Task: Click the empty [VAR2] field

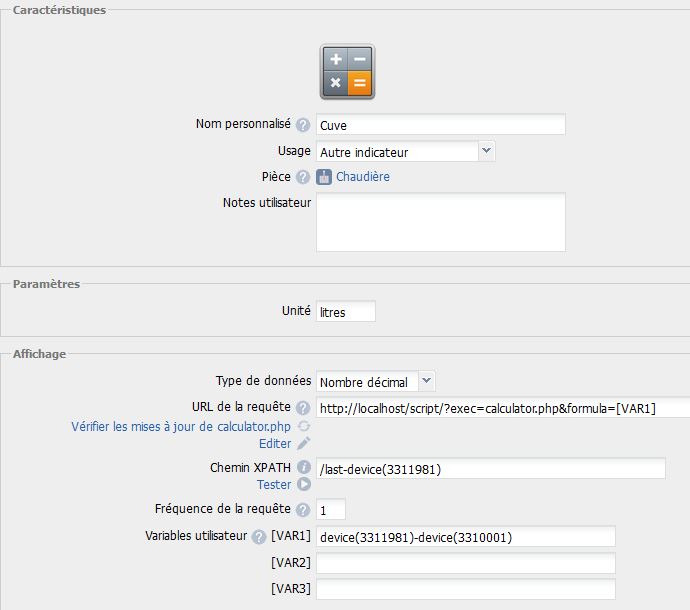Action: point(466,563)
